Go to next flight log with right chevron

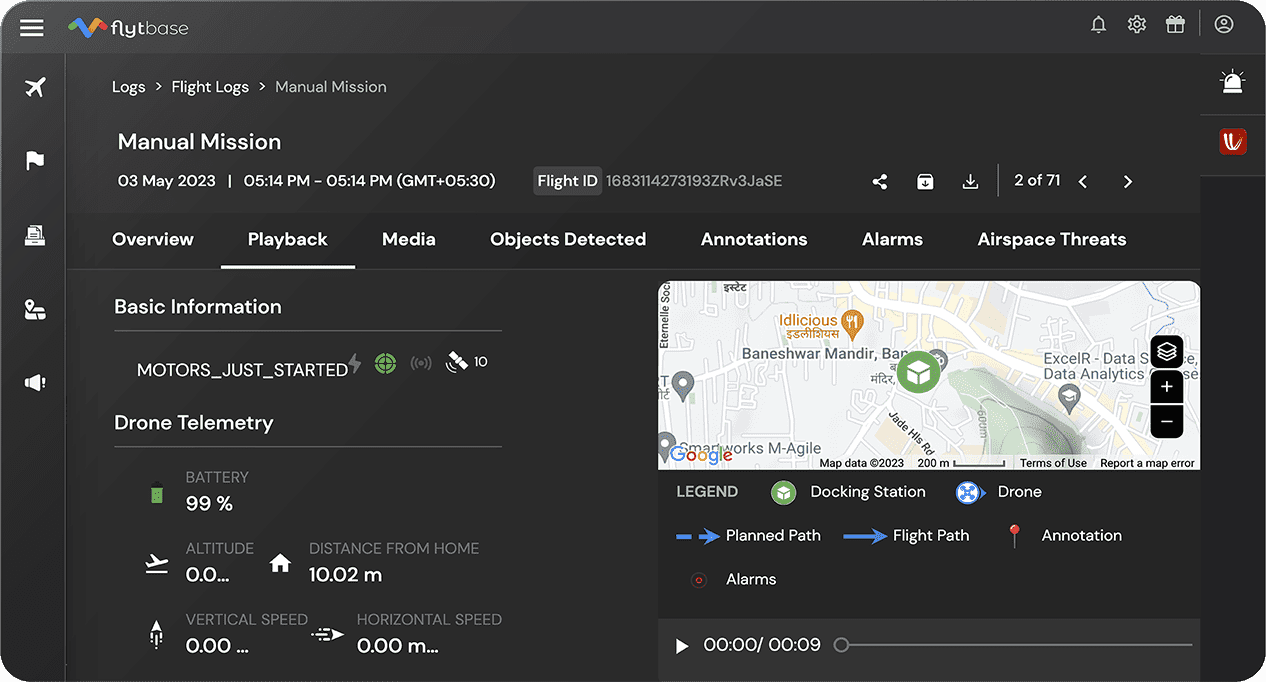coord(1127,181)
